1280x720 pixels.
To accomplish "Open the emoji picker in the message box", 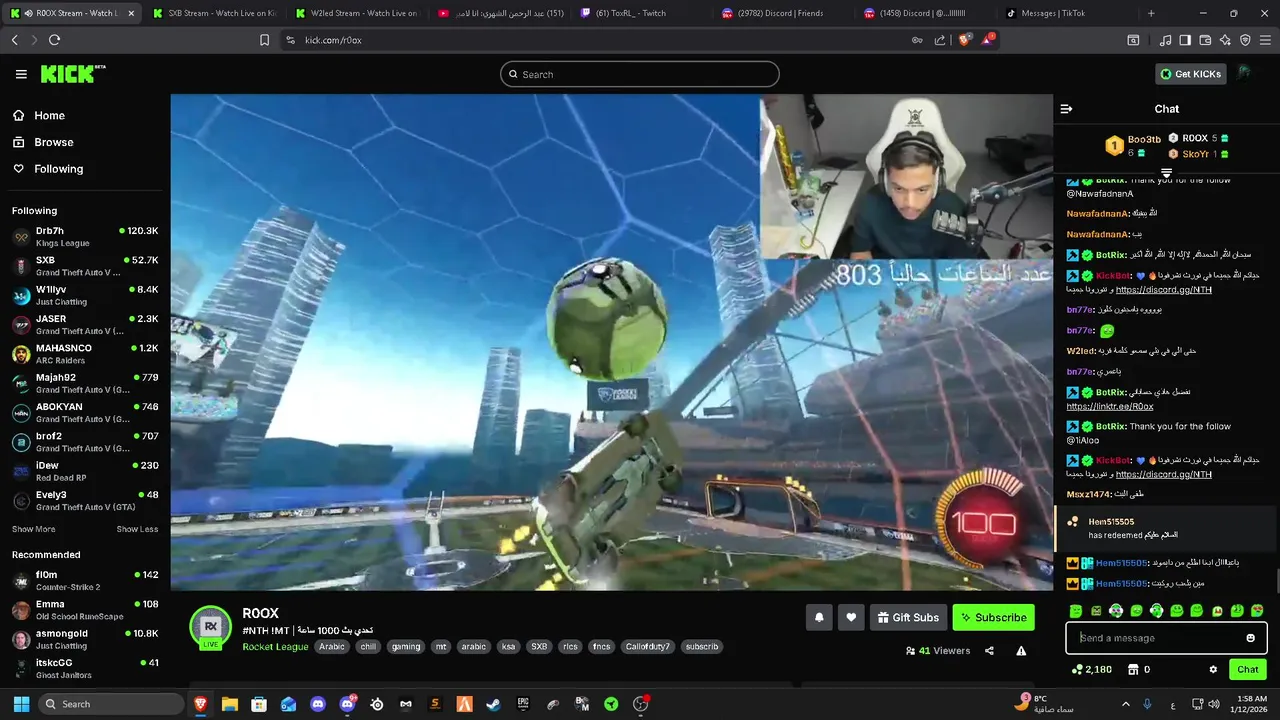I will point(1250,638).
